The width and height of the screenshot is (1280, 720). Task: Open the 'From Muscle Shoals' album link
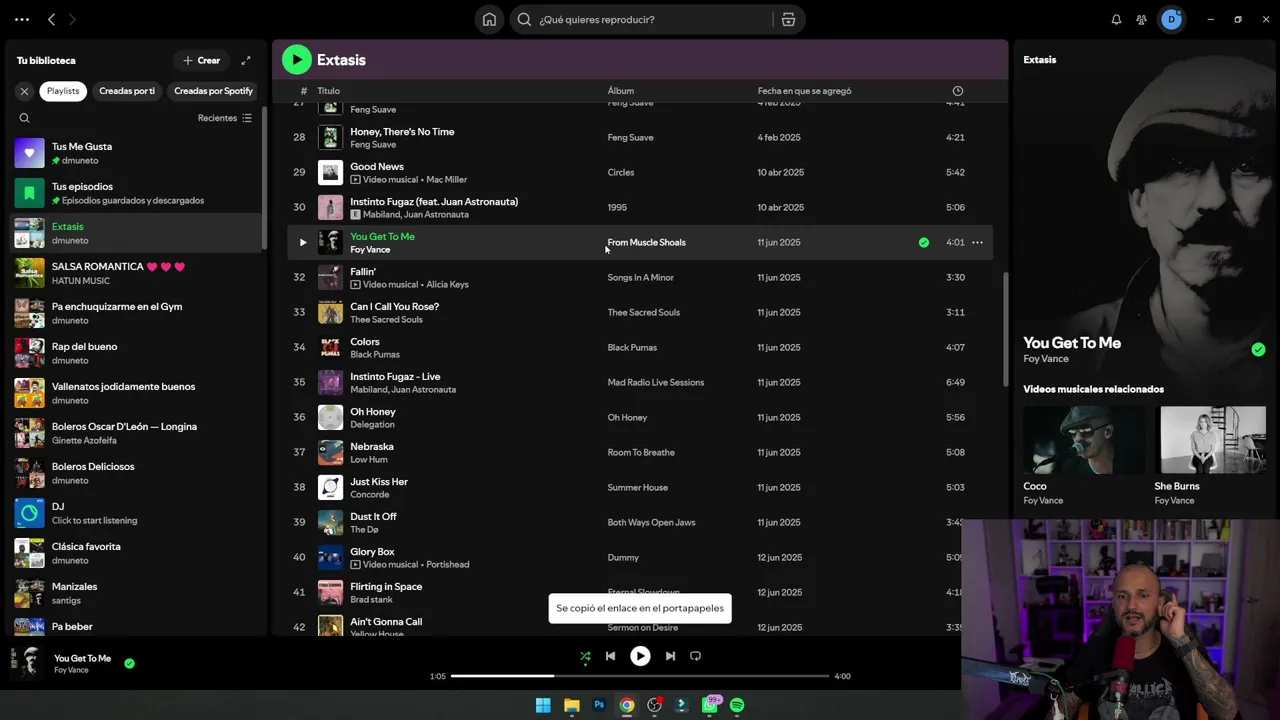click(646, 242)
